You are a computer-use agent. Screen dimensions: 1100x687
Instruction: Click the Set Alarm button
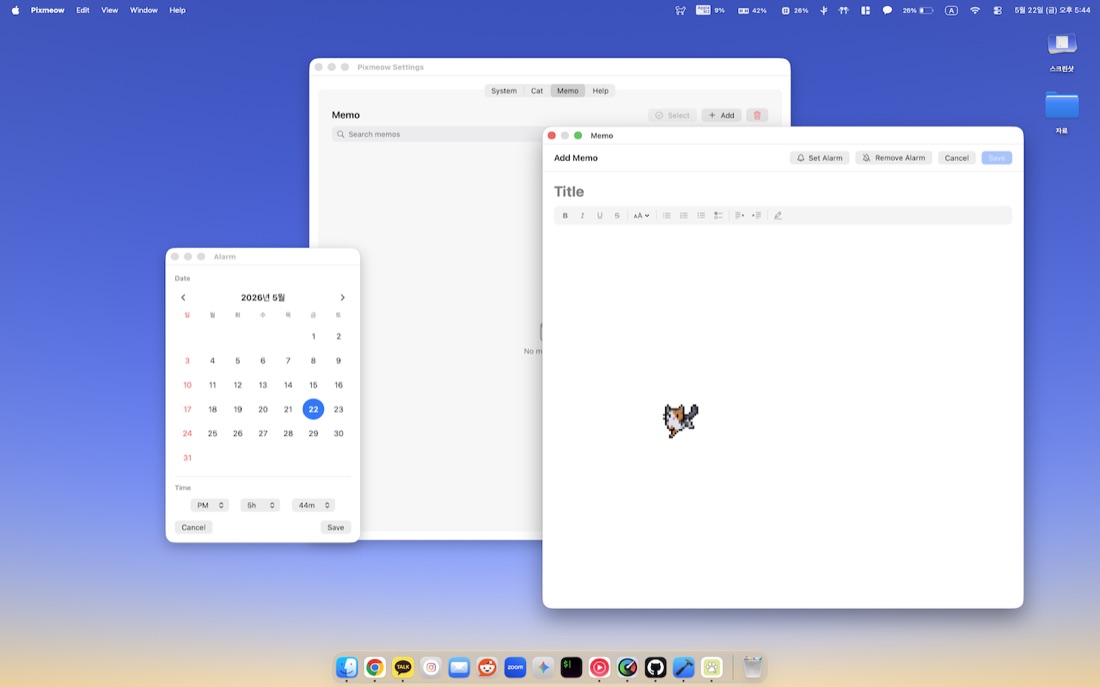(819, 158)
